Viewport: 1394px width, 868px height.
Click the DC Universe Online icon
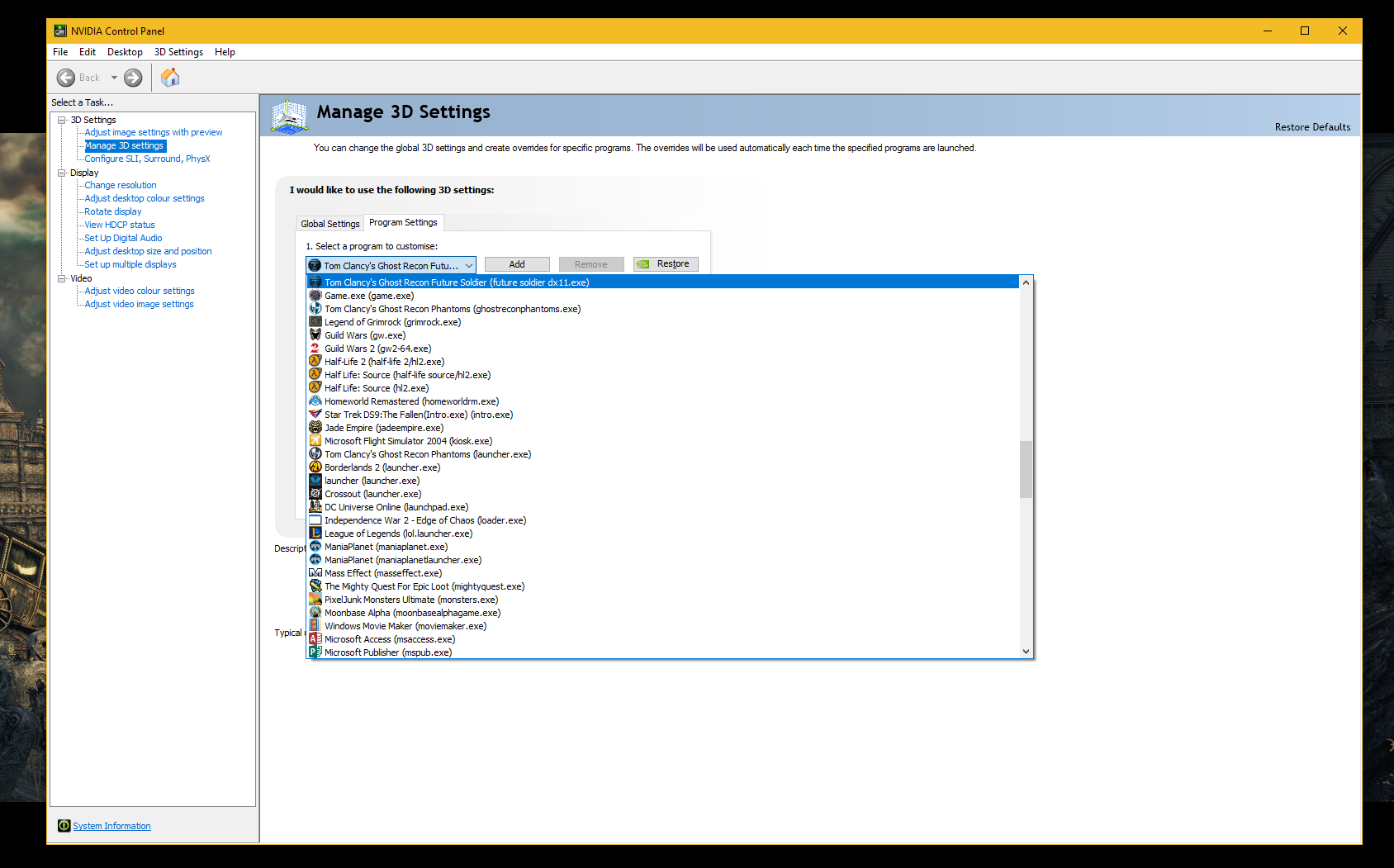click(x=315, y=507)
